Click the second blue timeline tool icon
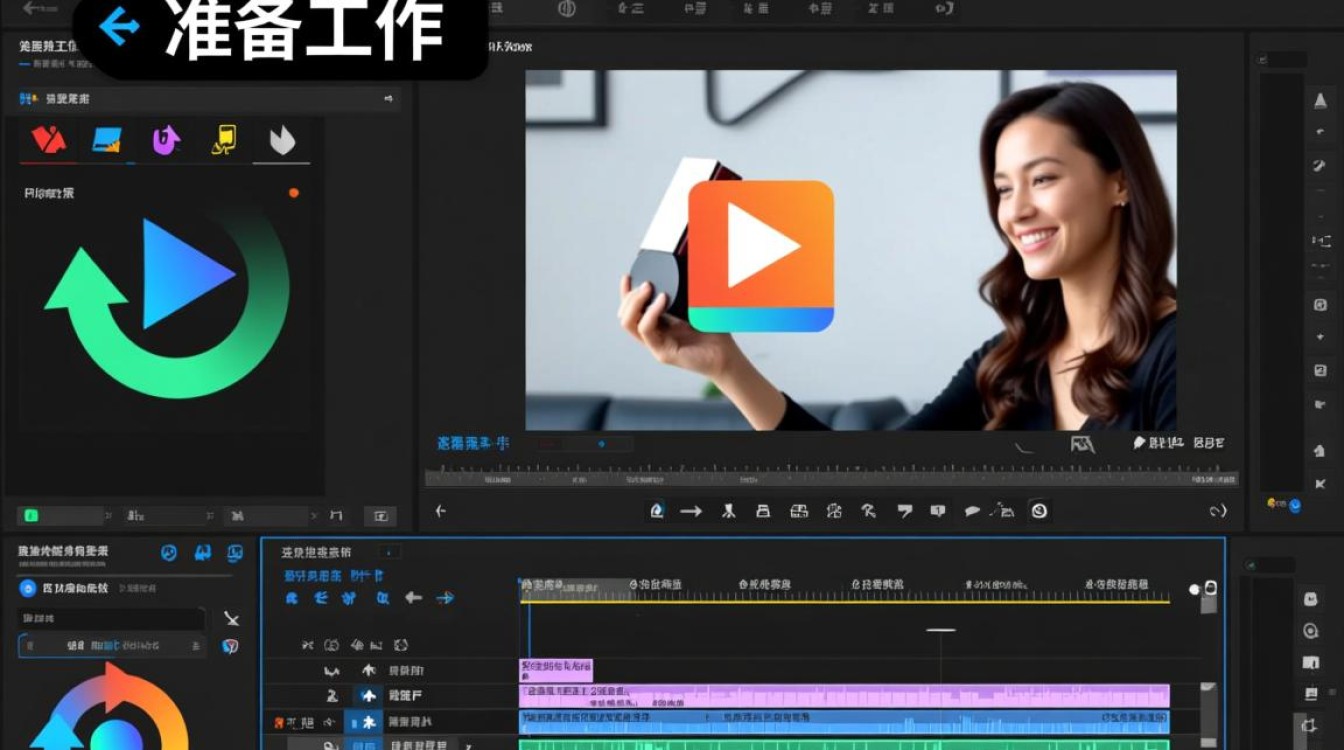This screenshot has width=1344, height=750. pos(321,598)
